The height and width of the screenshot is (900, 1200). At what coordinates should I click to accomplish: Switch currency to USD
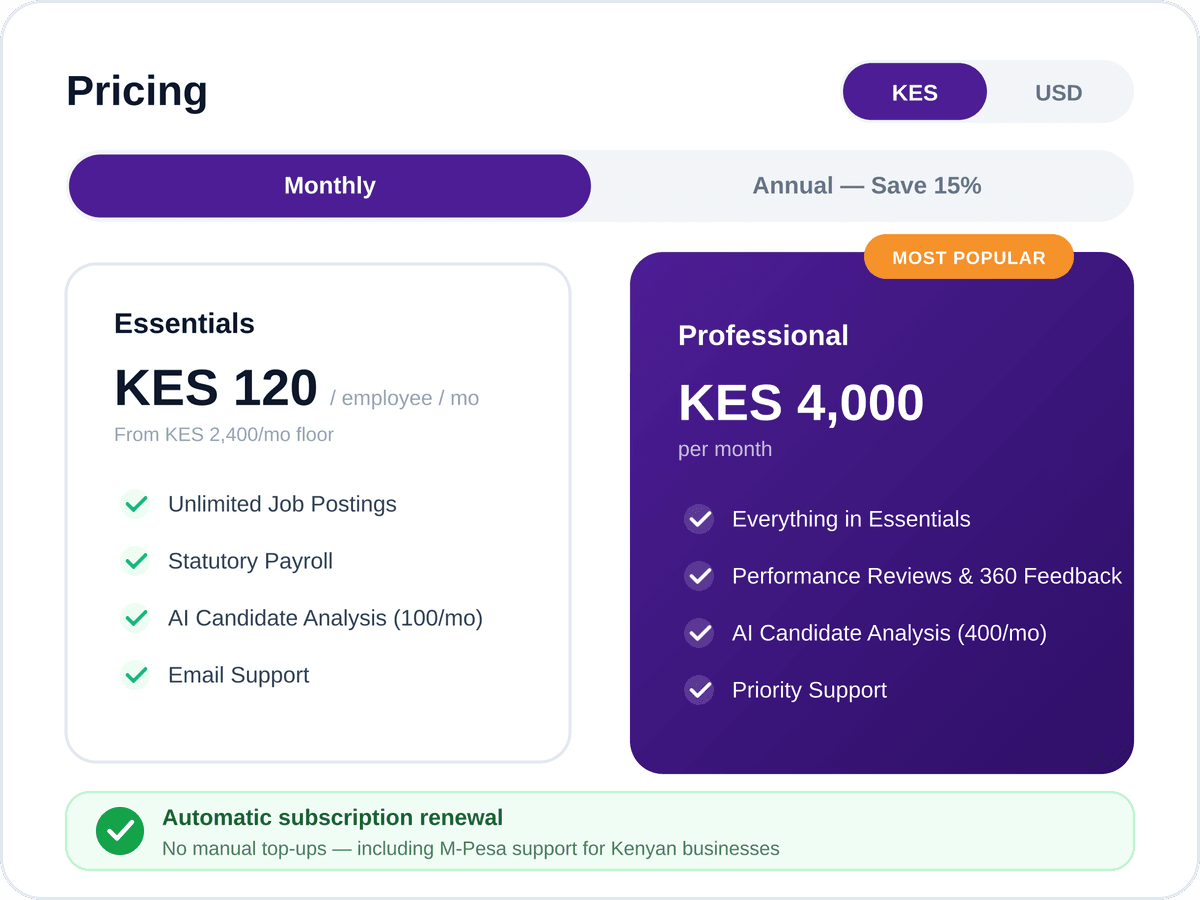coord(1058,92)
